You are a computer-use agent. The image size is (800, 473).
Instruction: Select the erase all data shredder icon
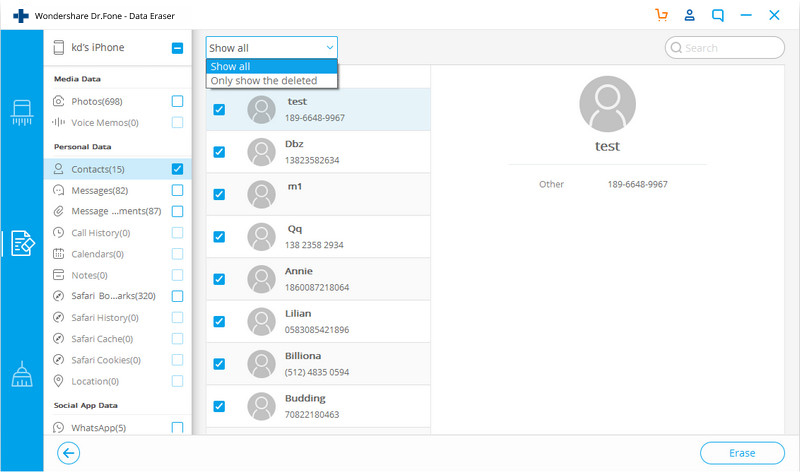[x=22, y=112]
